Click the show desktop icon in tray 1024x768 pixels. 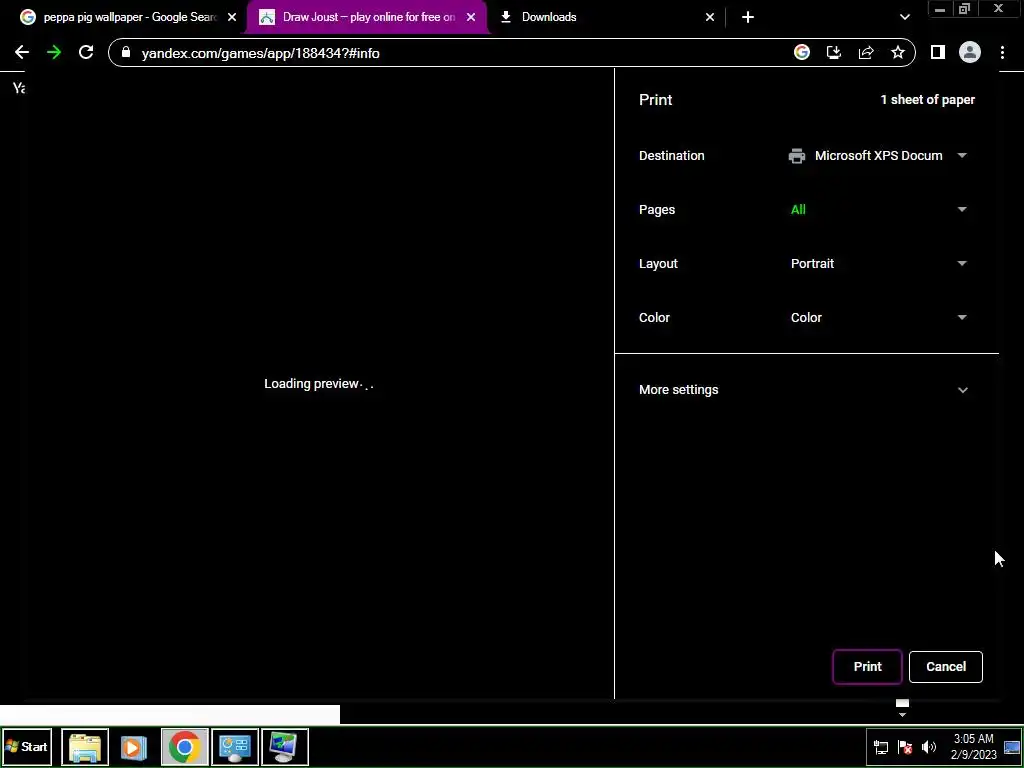coord(1012,747)
